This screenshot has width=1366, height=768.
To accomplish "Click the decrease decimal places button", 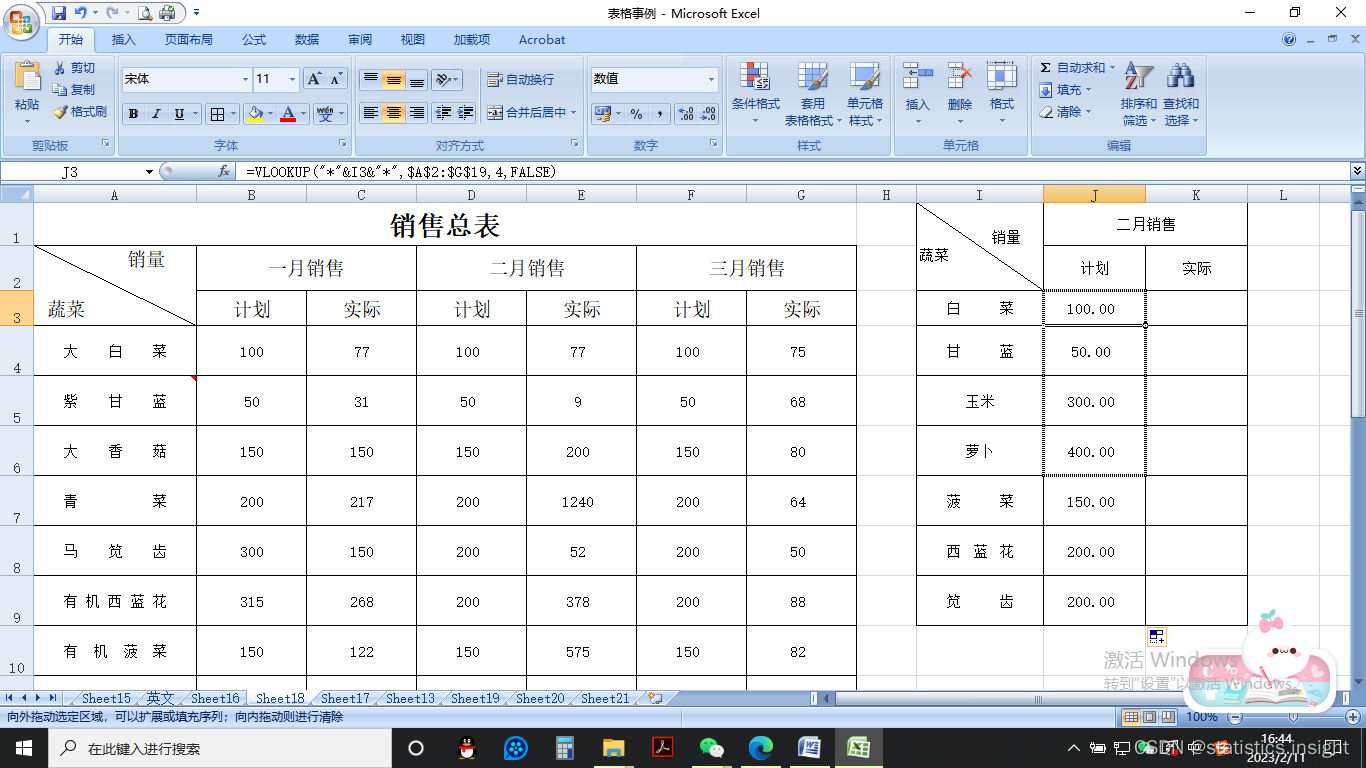I will [x=708, y=114].
